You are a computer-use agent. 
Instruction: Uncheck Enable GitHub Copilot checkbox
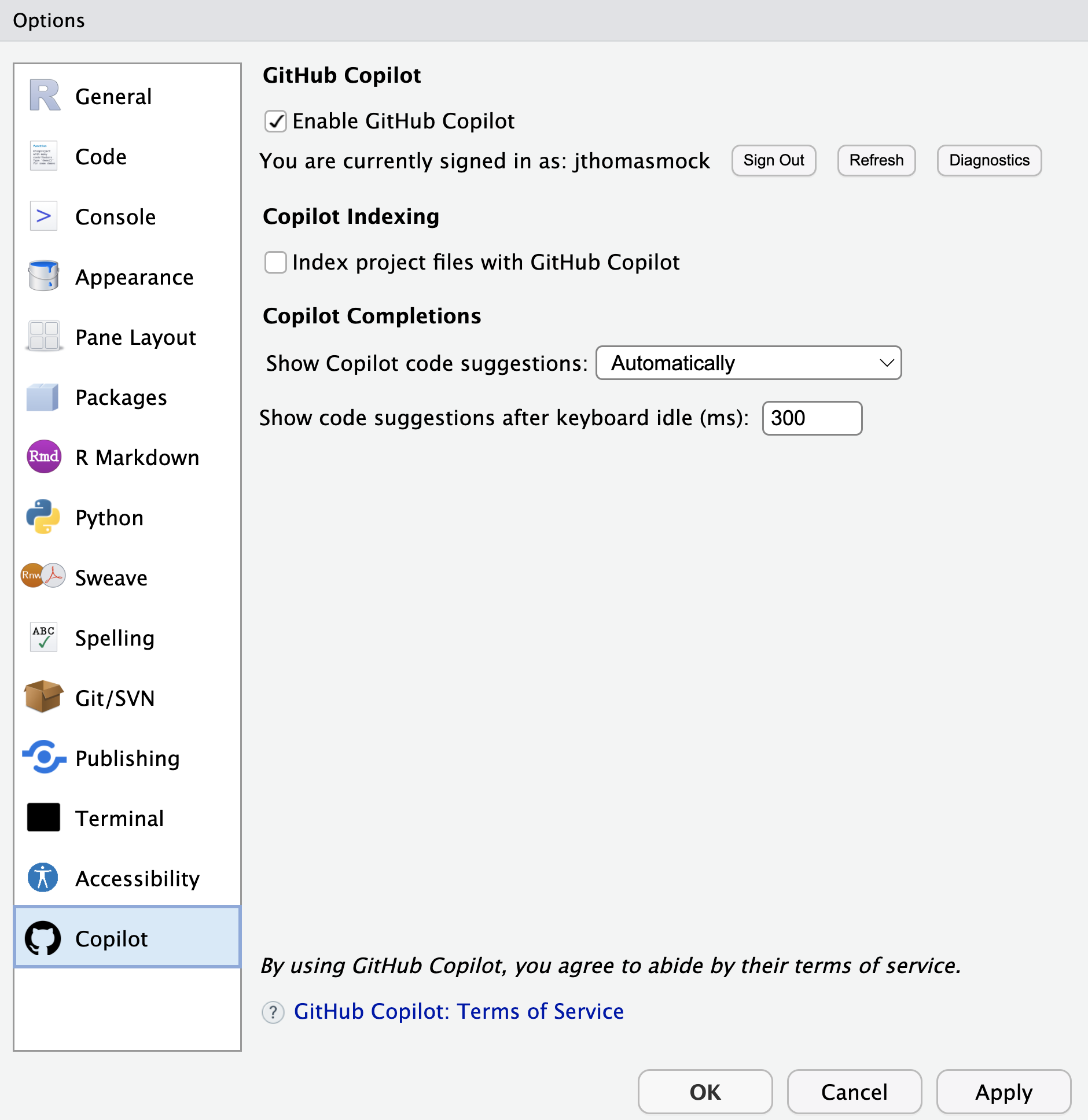(x=275, y=121)
